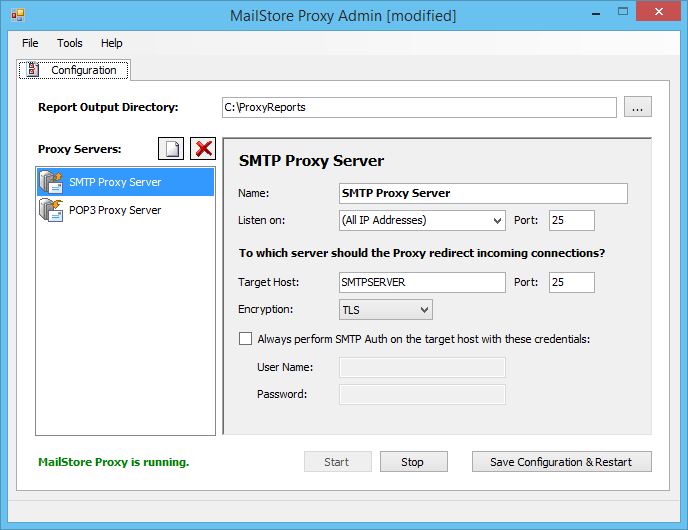This screenshot has width=688, height=530.
Task: Open the File menu
Action: tap(30, 43)
